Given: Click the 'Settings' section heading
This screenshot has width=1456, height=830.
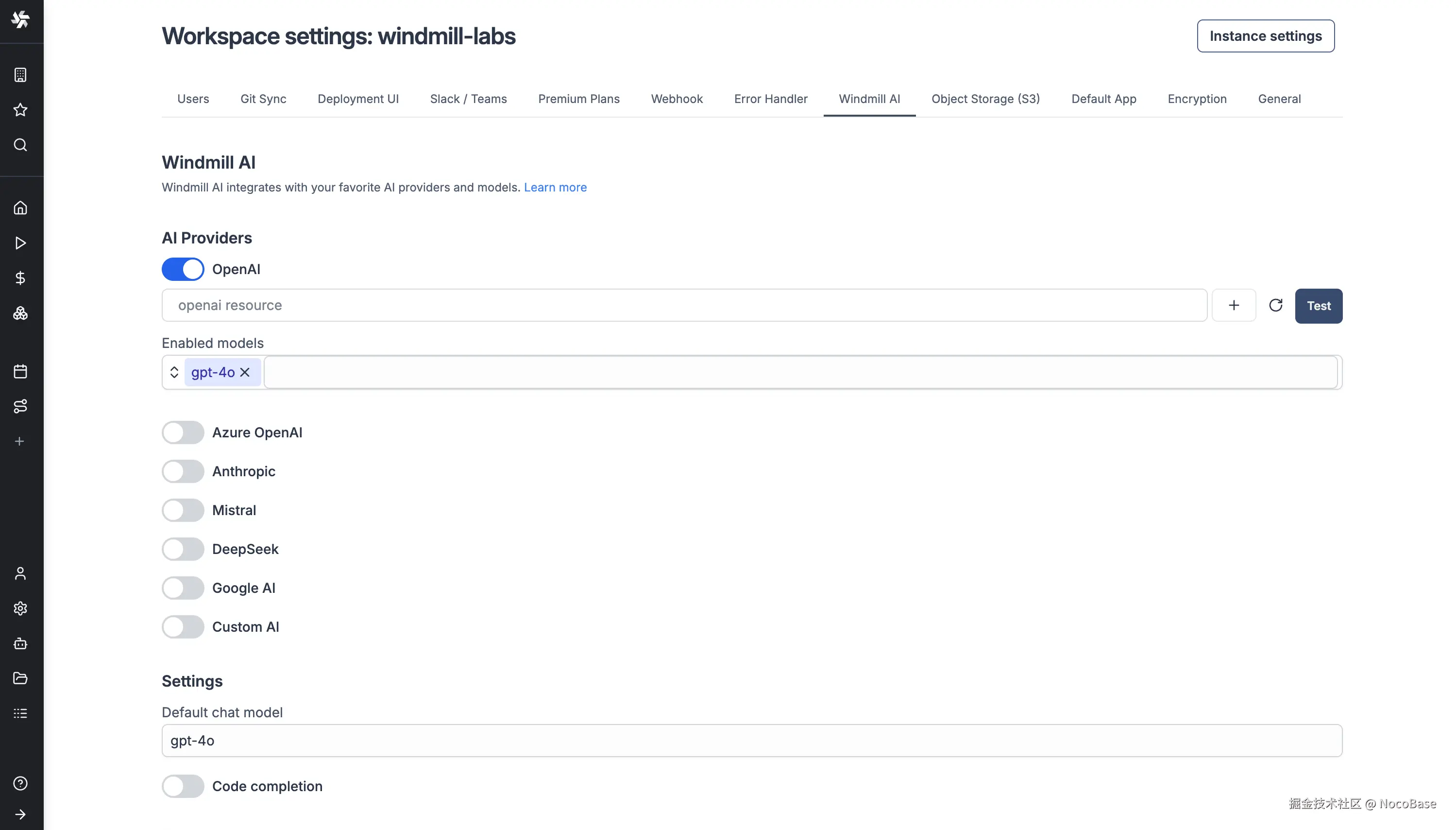Looking at the screenshot, I should point(192,681).
